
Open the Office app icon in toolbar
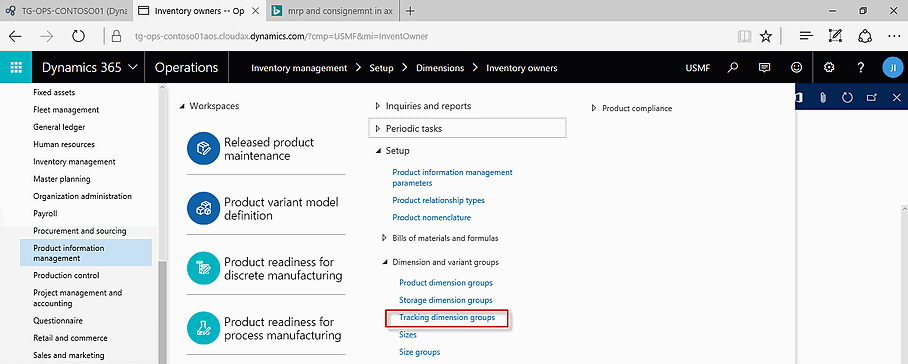coord(799,97)
